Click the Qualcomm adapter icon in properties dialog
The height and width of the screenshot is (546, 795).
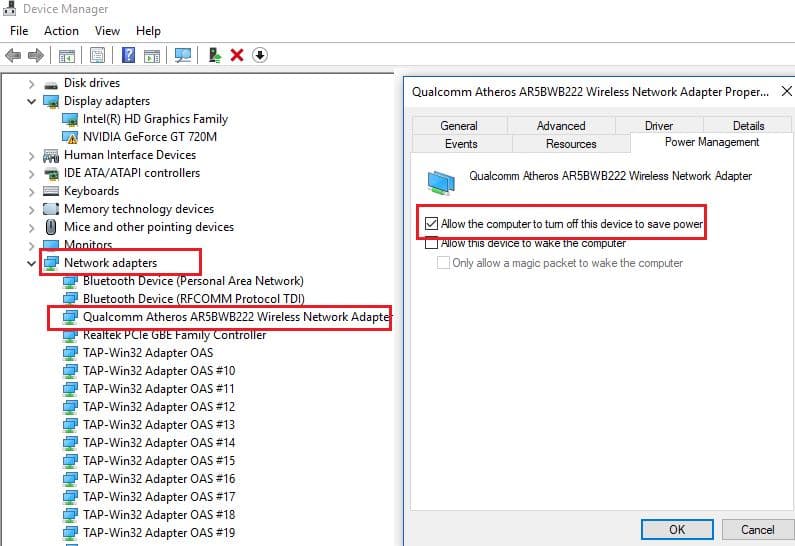(441, 182)
